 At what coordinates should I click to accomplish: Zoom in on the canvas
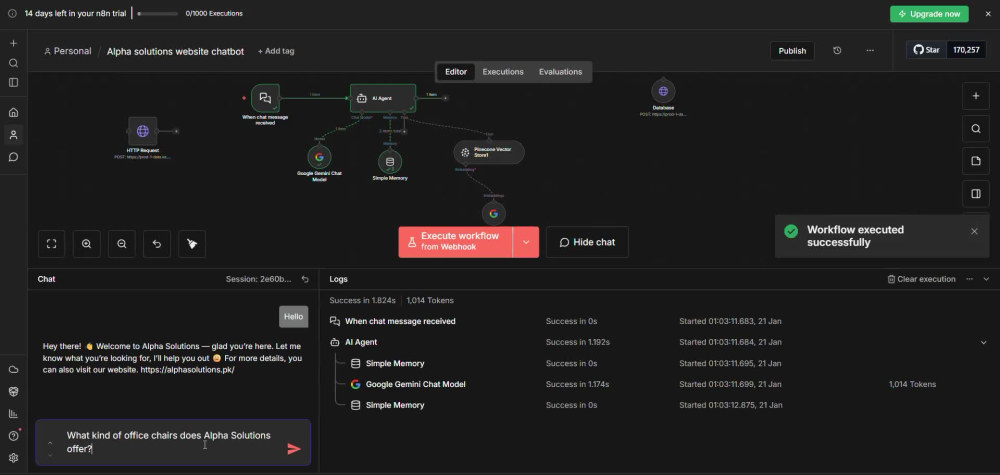87,244
